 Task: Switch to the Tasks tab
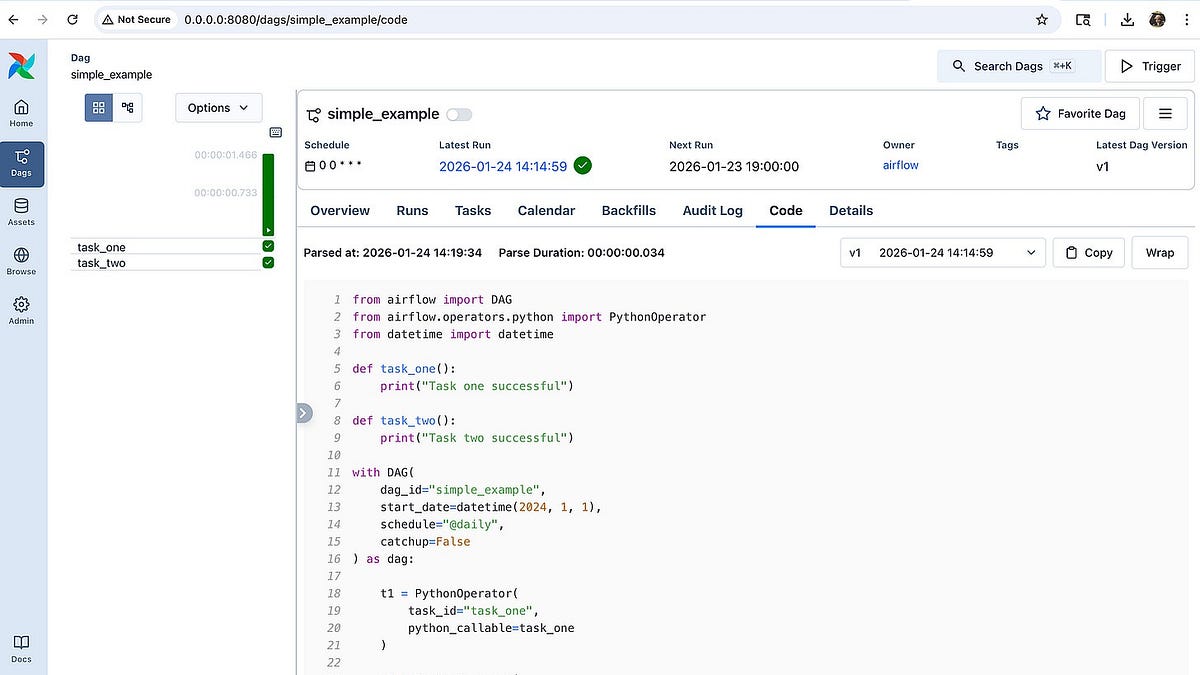(x=473, y=210)
